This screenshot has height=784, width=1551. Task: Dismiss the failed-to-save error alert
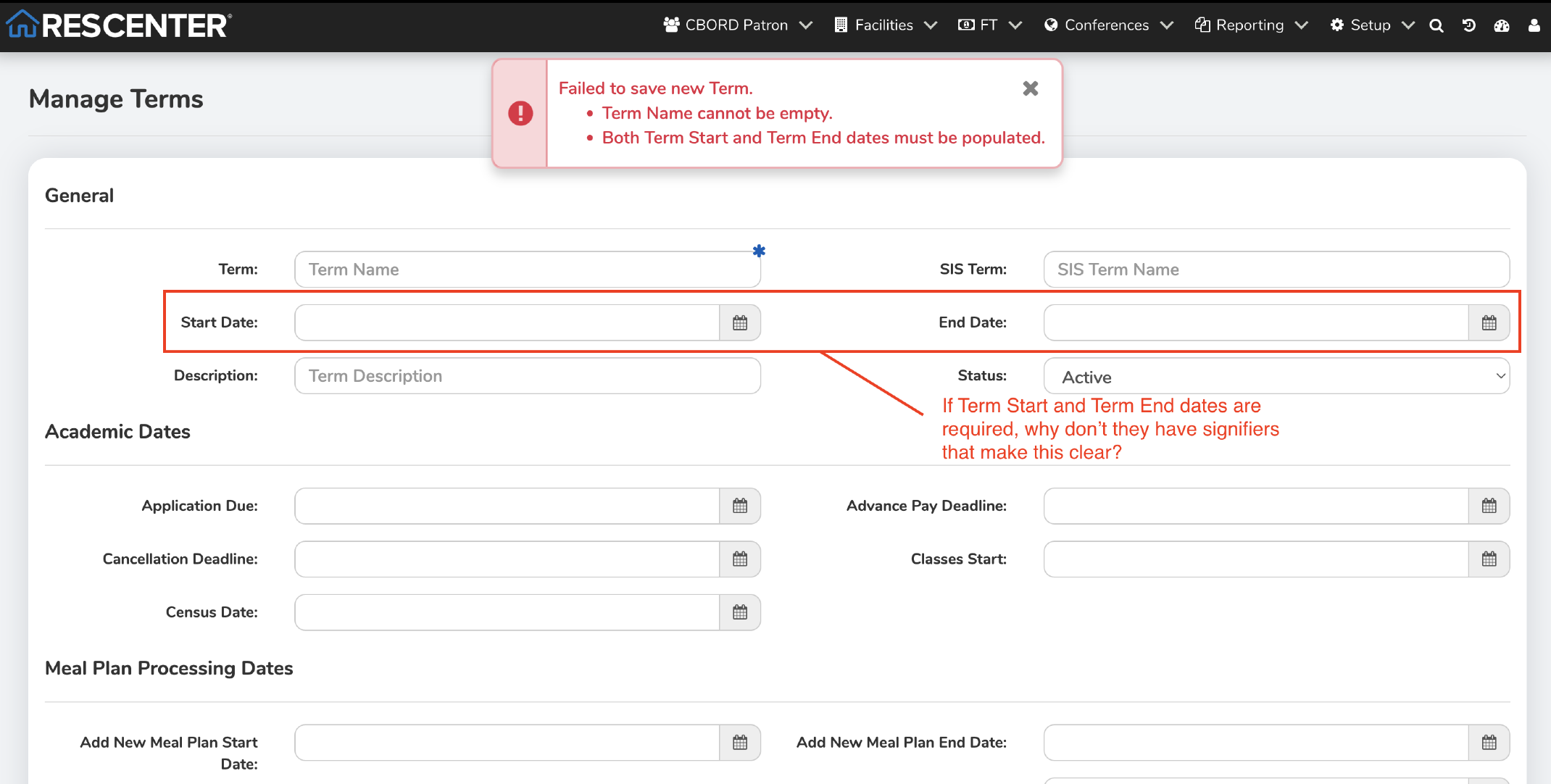[x=1030, y=88]
